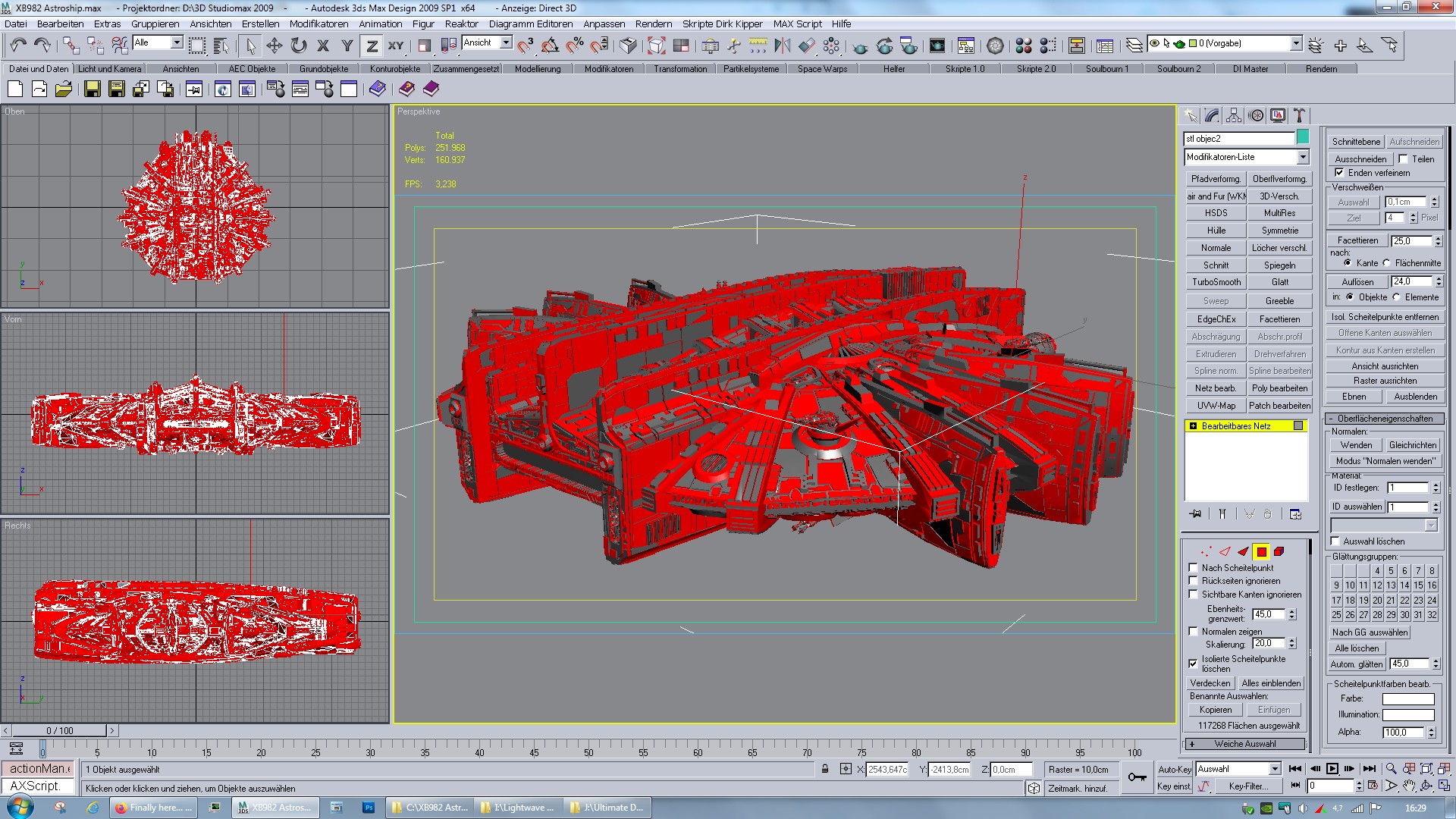Expand the Weiche Auswahl rollout
This screenshot has width=1456, height=819.
click(x=1245, y=744)
